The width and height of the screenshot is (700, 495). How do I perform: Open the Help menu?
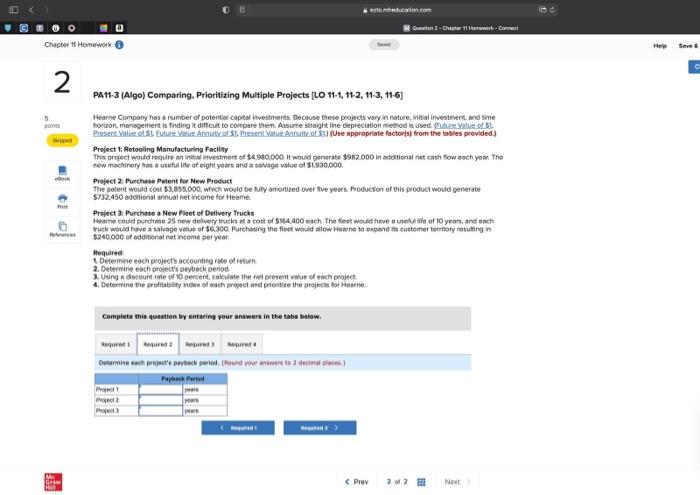click(x=660, y=46)
